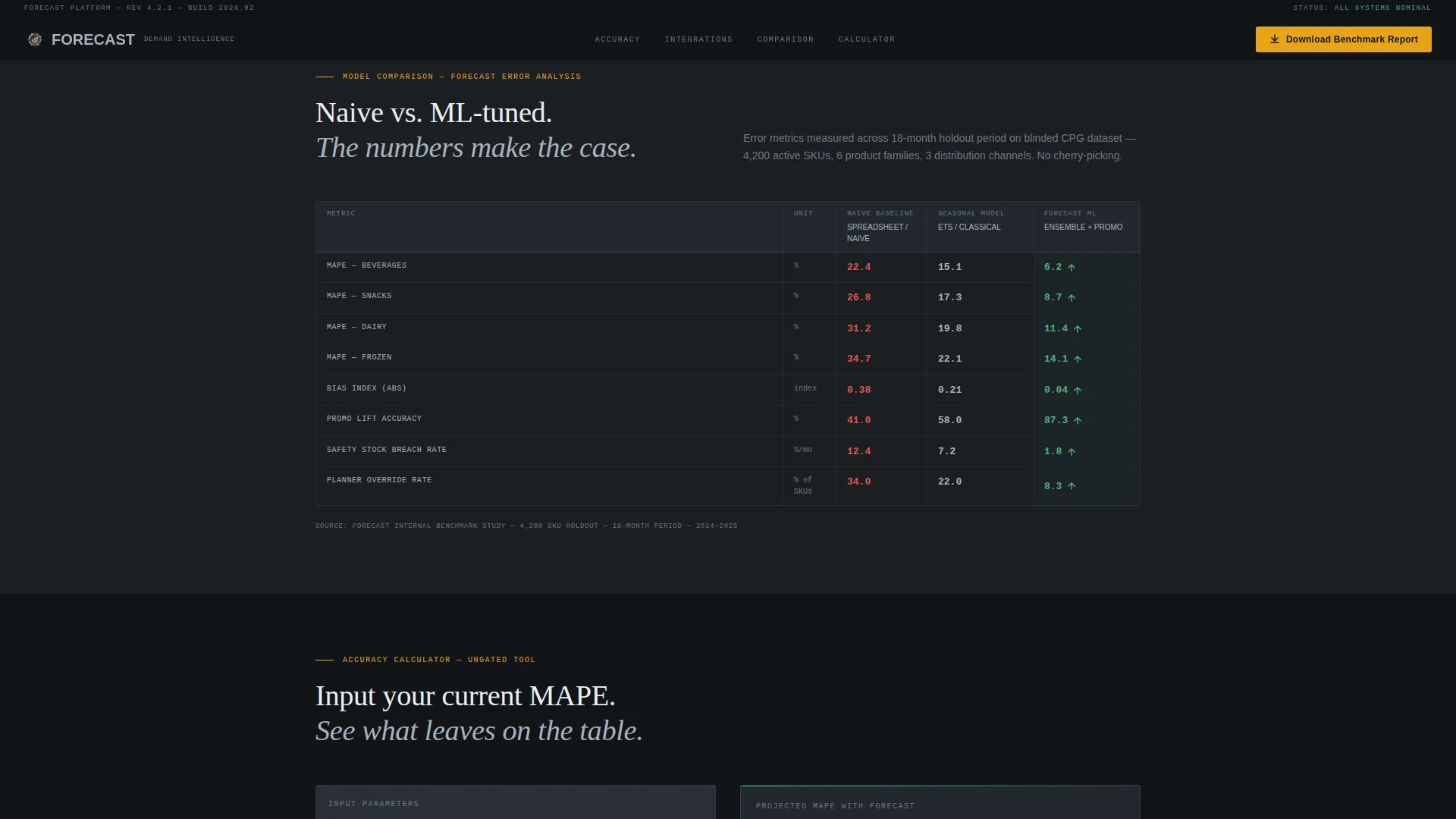
Task: Jump to the Calculator nav section
Action: [x=866, y=39]
